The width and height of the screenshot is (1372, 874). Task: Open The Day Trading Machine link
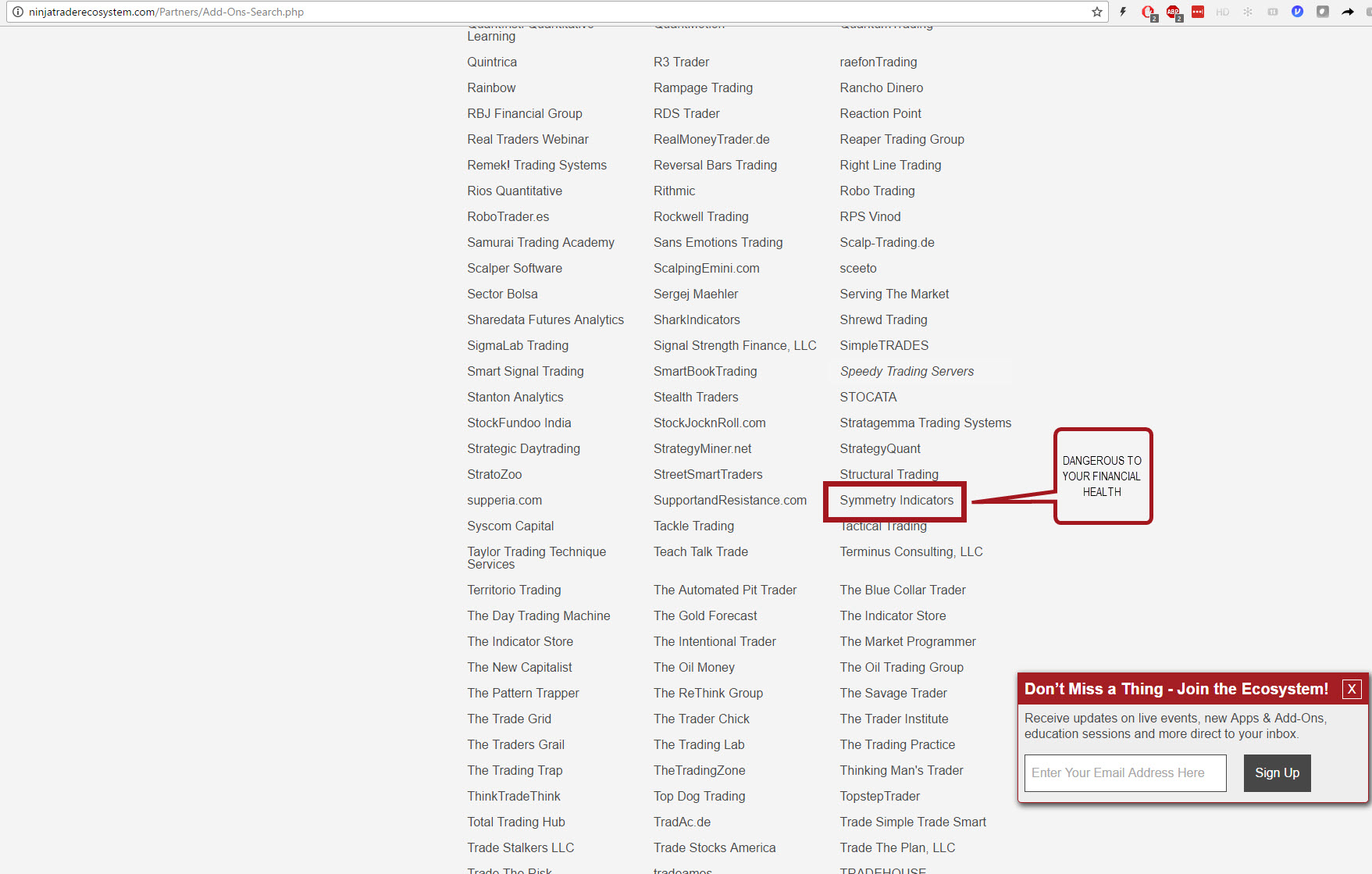(x=539, y=615)
